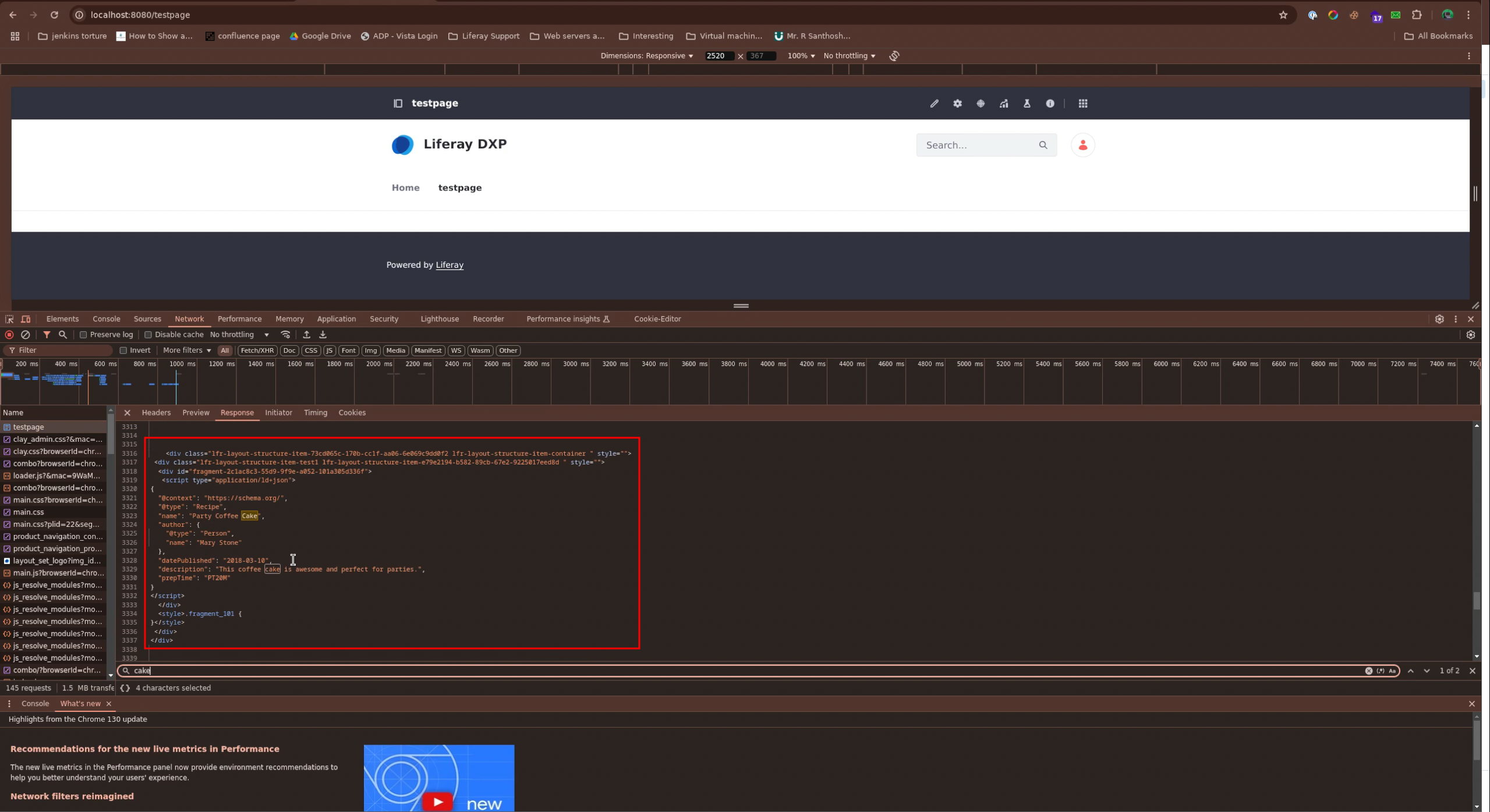Open DevTools customize three-dot menu
This screenshot has width=1490, height=812.
coord(1455,319)
